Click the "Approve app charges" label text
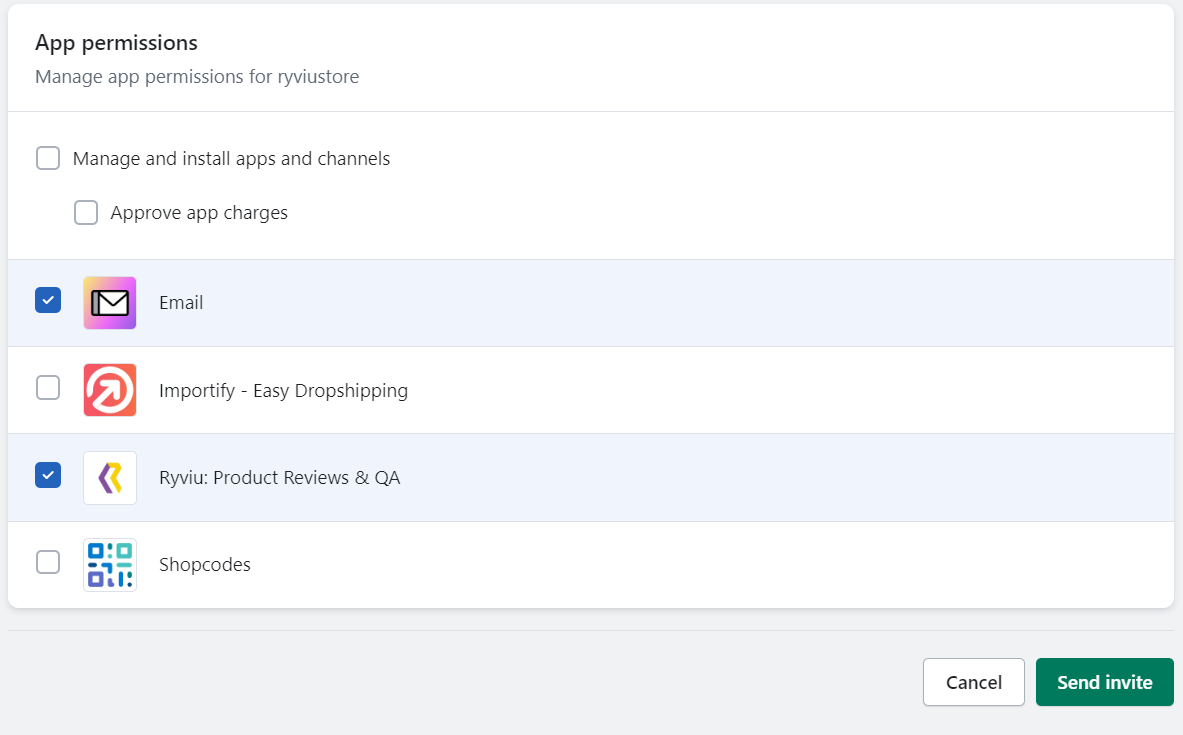 [199, 213]
